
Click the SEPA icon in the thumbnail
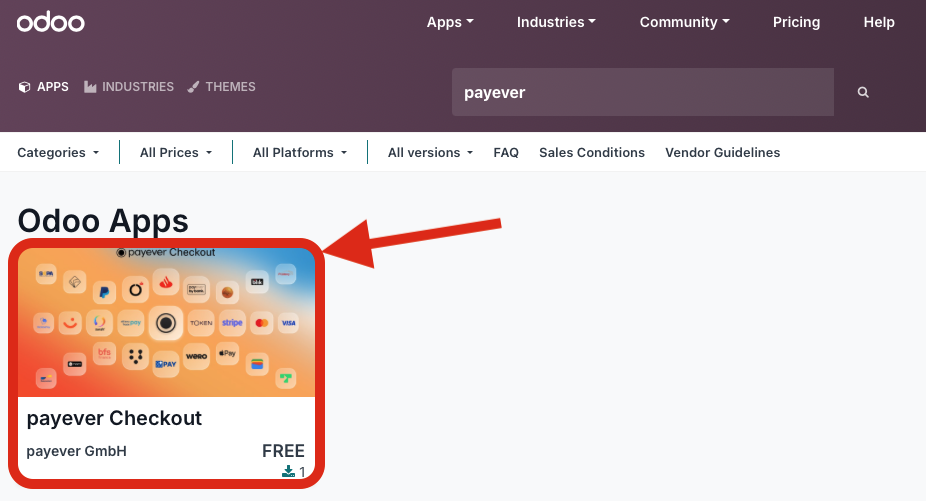coord(45,274)
